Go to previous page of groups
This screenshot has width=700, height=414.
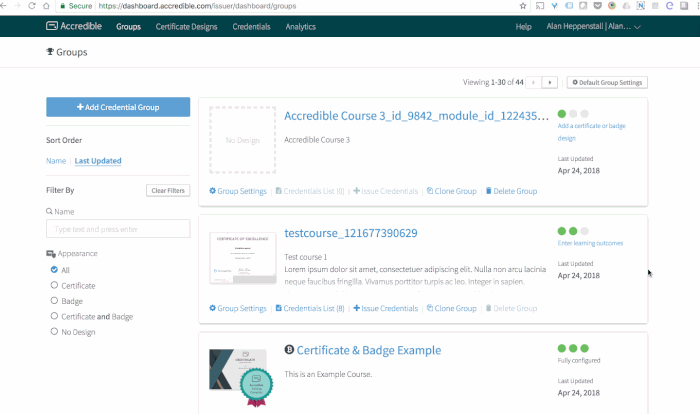[x=533, y=82]
